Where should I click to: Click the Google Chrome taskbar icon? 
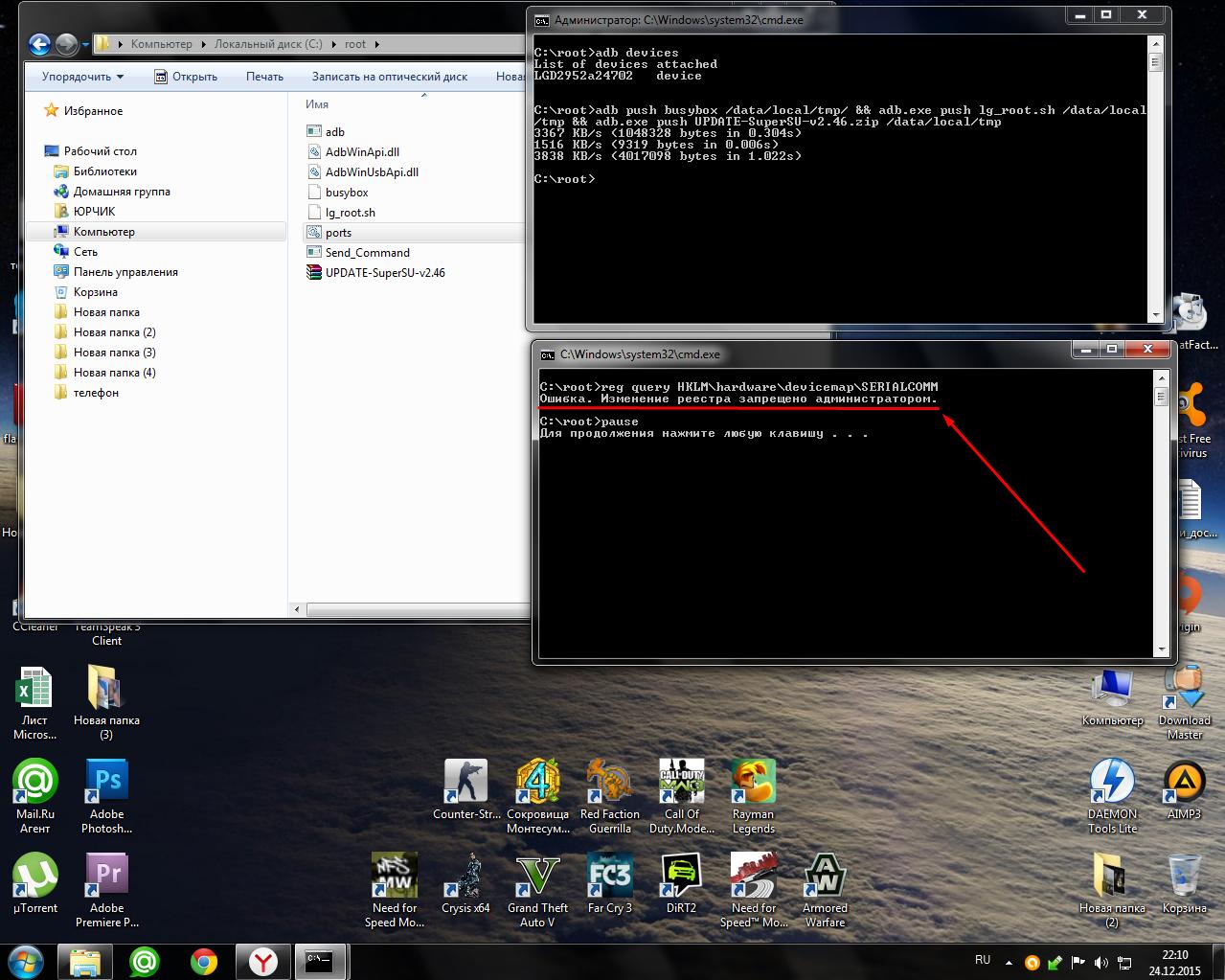(x=203, y=961)
